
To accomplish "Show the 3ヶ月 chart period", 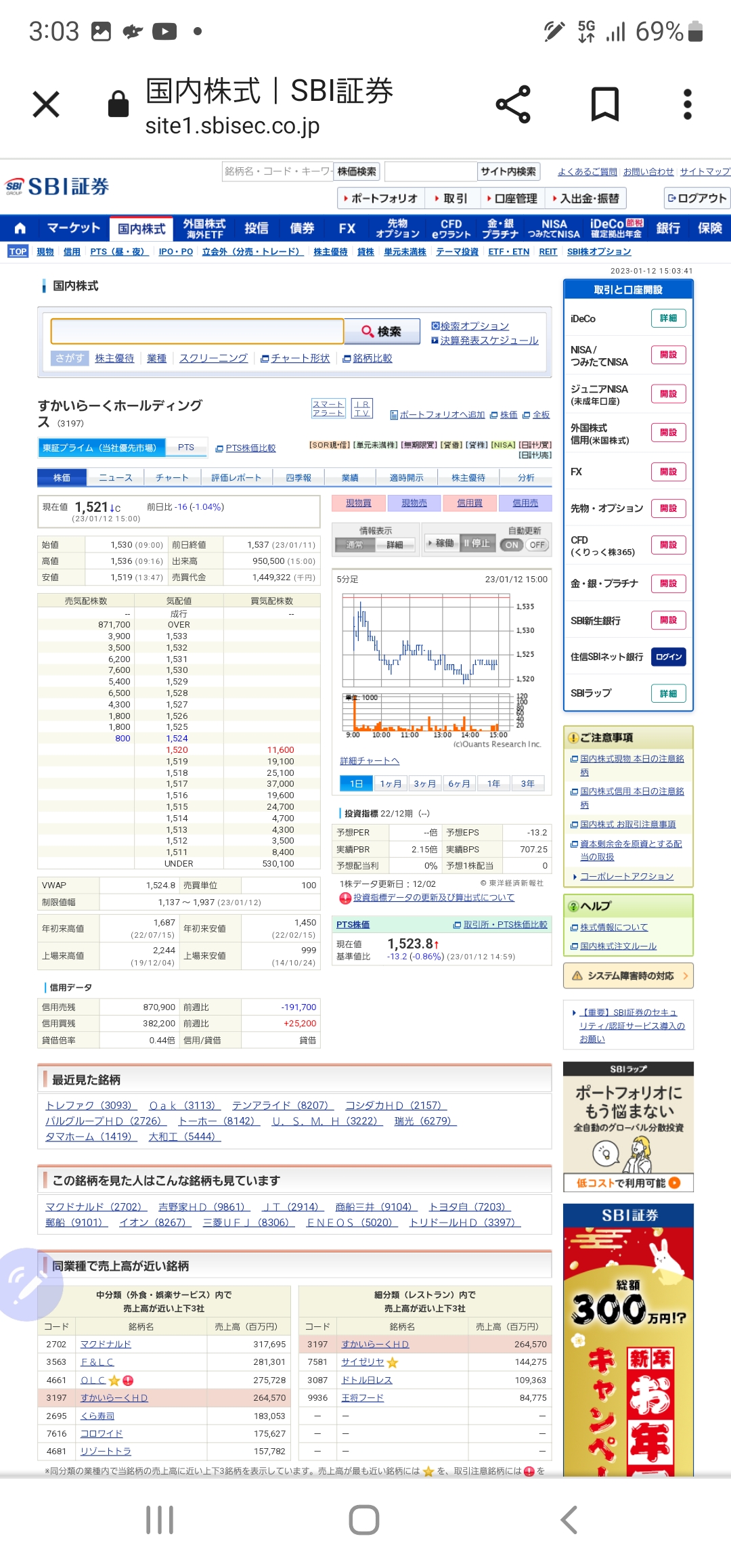I will (x=424, y=783).
